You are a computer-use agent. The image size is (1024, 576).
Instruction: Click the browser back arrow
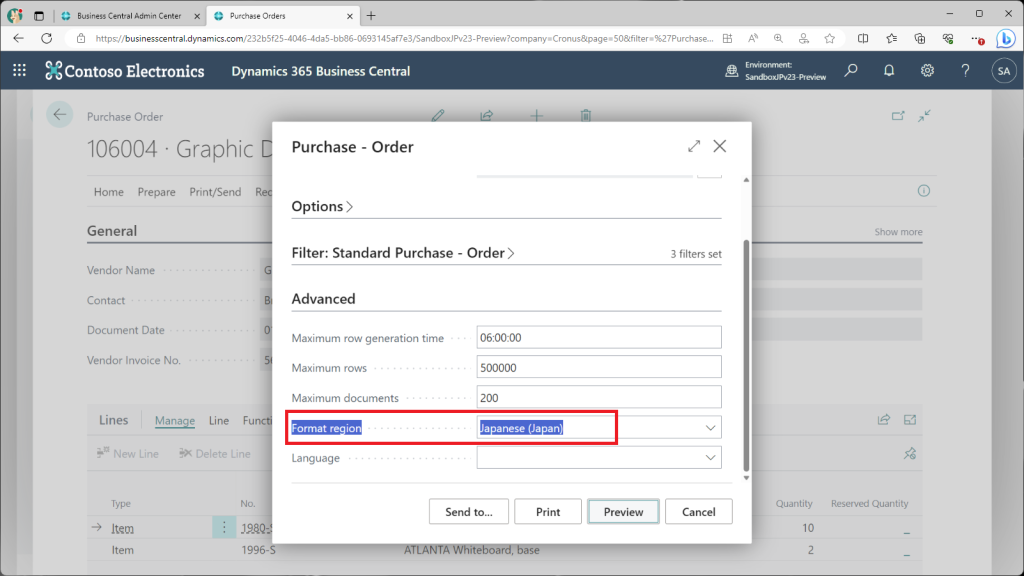click(x=18, y=39)
